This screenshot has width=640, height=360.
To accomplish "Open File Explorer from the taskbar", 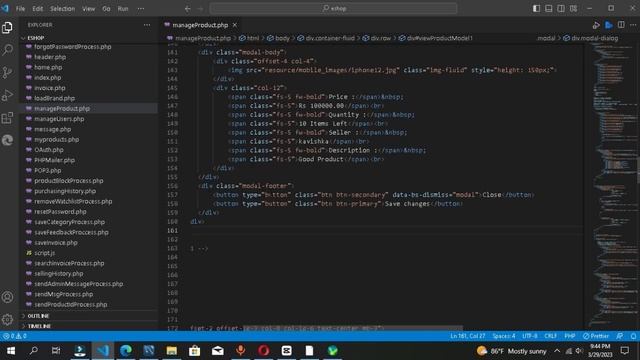I will pos(171,351).
